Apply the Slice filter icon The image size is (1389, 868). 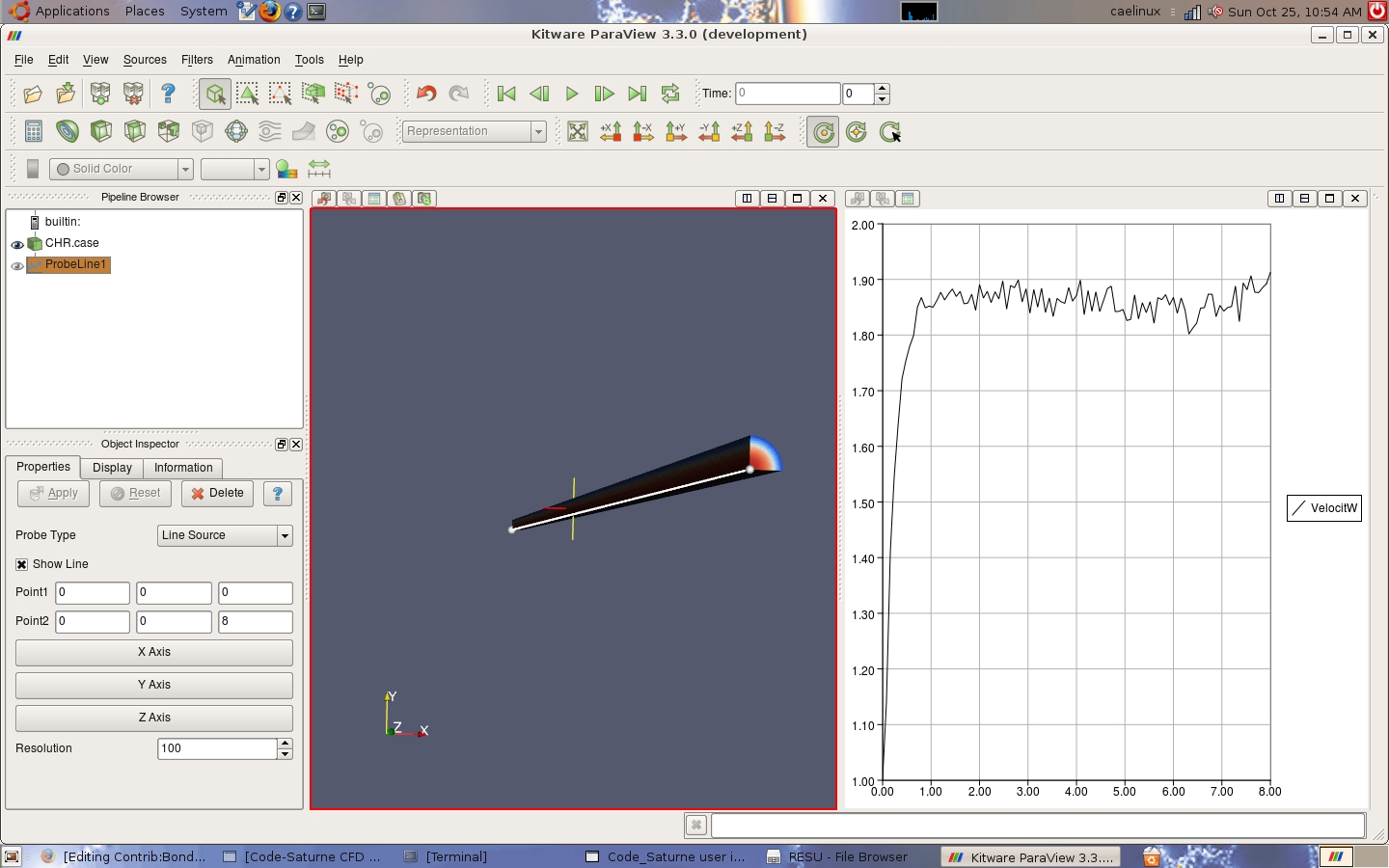coord(135,131)
